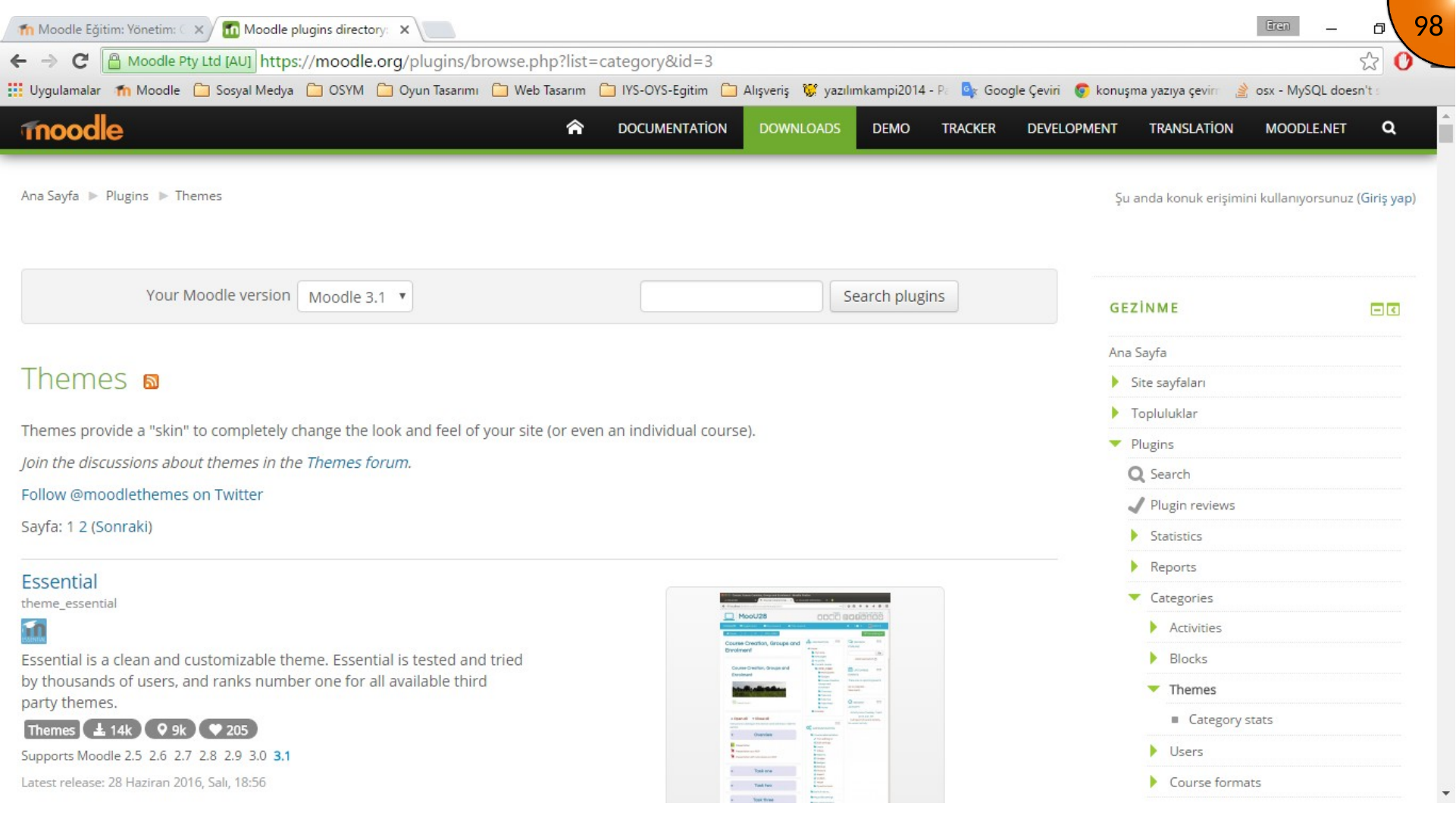The image size is (1456, 819).
Task: Open Category stats in navigation tree
Action: (1230, 720)
